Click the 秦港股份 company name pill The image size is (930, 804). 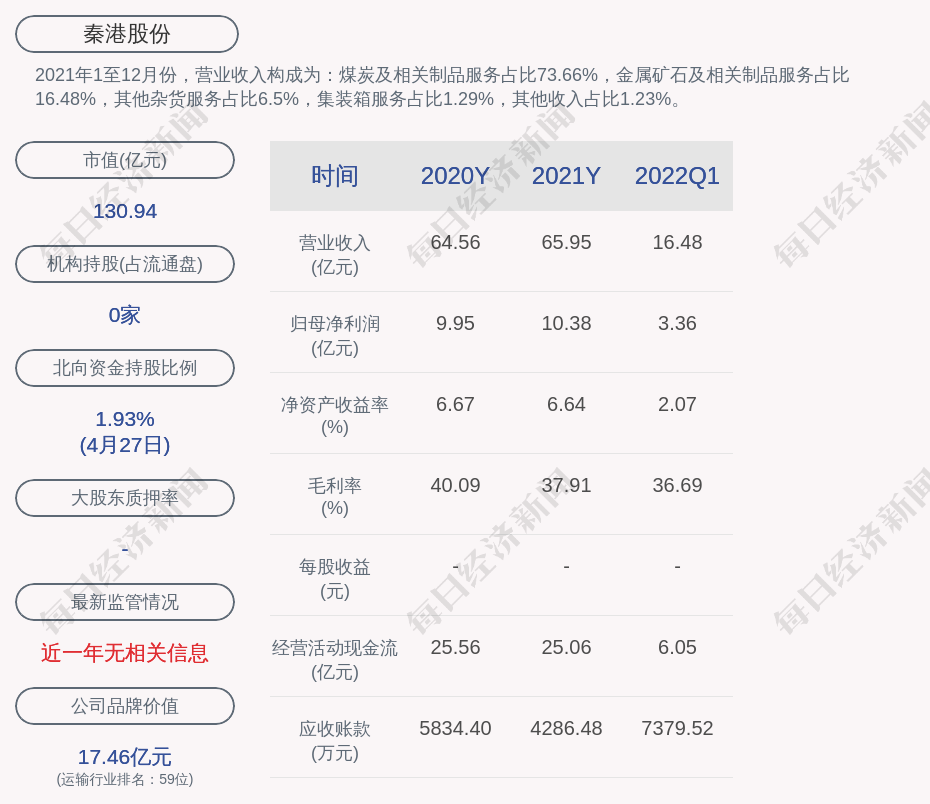(127, 34)
